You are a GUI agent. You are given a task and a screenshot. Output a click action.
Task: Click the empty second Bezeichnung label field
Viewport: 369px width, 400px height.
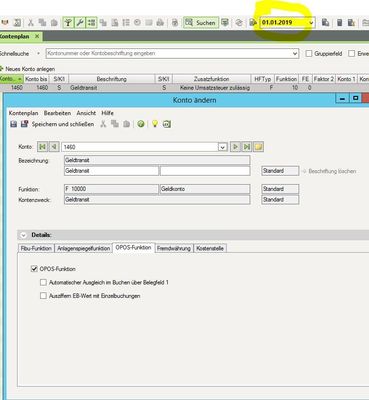(205, 171)
